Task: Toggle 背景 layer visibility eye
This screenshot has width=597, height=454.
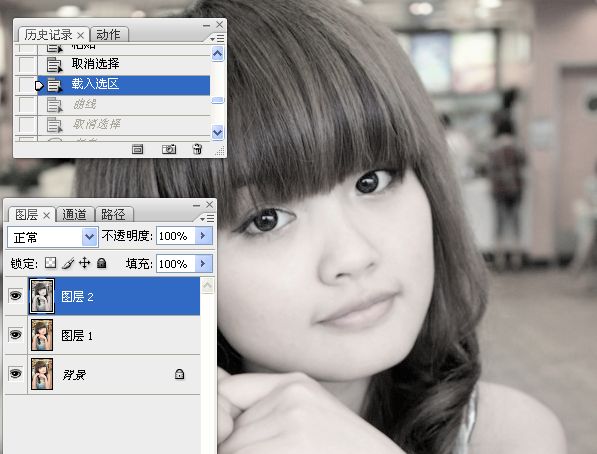Action: pyautogui.click(x=16, y=374)
